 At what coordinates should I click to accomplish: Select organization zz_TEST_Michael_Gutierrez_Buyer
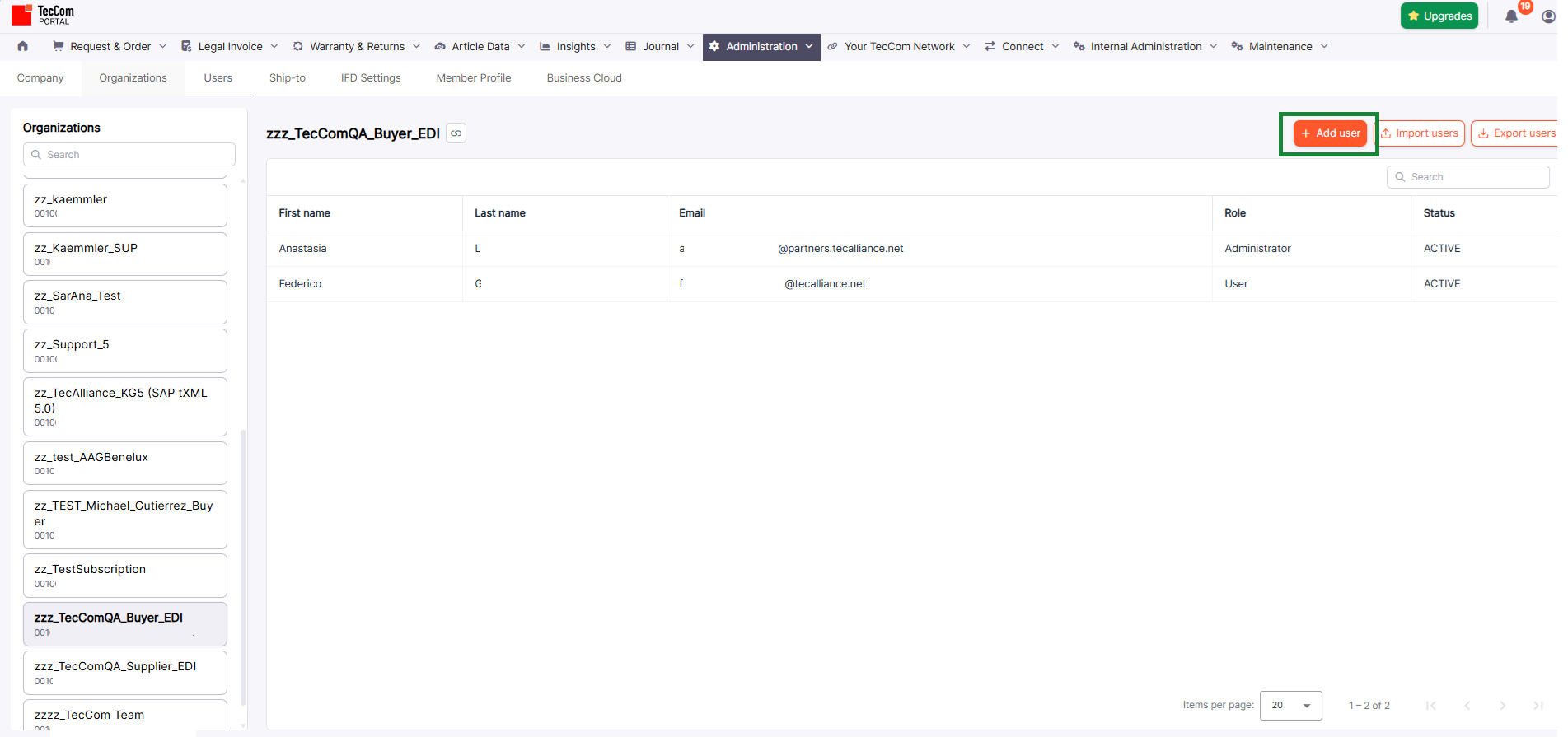tap(125, 520)
